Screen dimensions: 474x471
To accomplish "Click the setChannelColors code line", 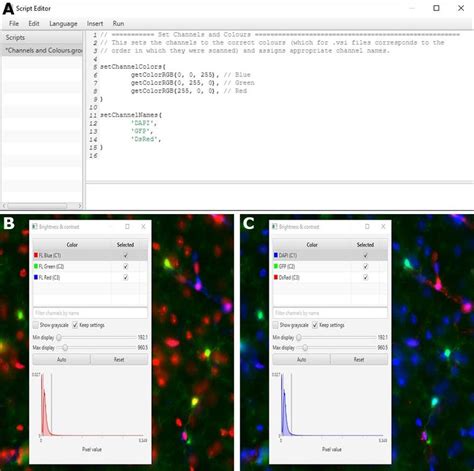I will [133, 67].
